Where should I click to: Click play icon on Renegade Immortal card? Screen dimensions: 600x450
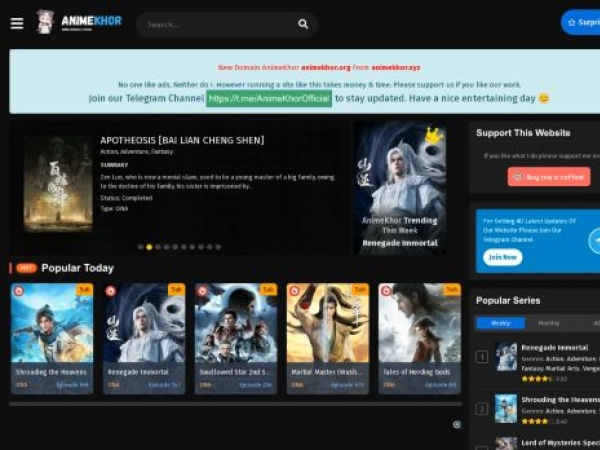tap(111, 291)
